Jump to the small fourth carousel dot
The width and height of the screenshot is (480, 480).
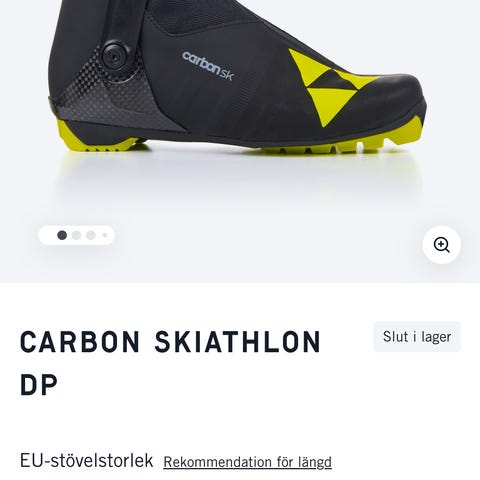(x=105, y=235)
